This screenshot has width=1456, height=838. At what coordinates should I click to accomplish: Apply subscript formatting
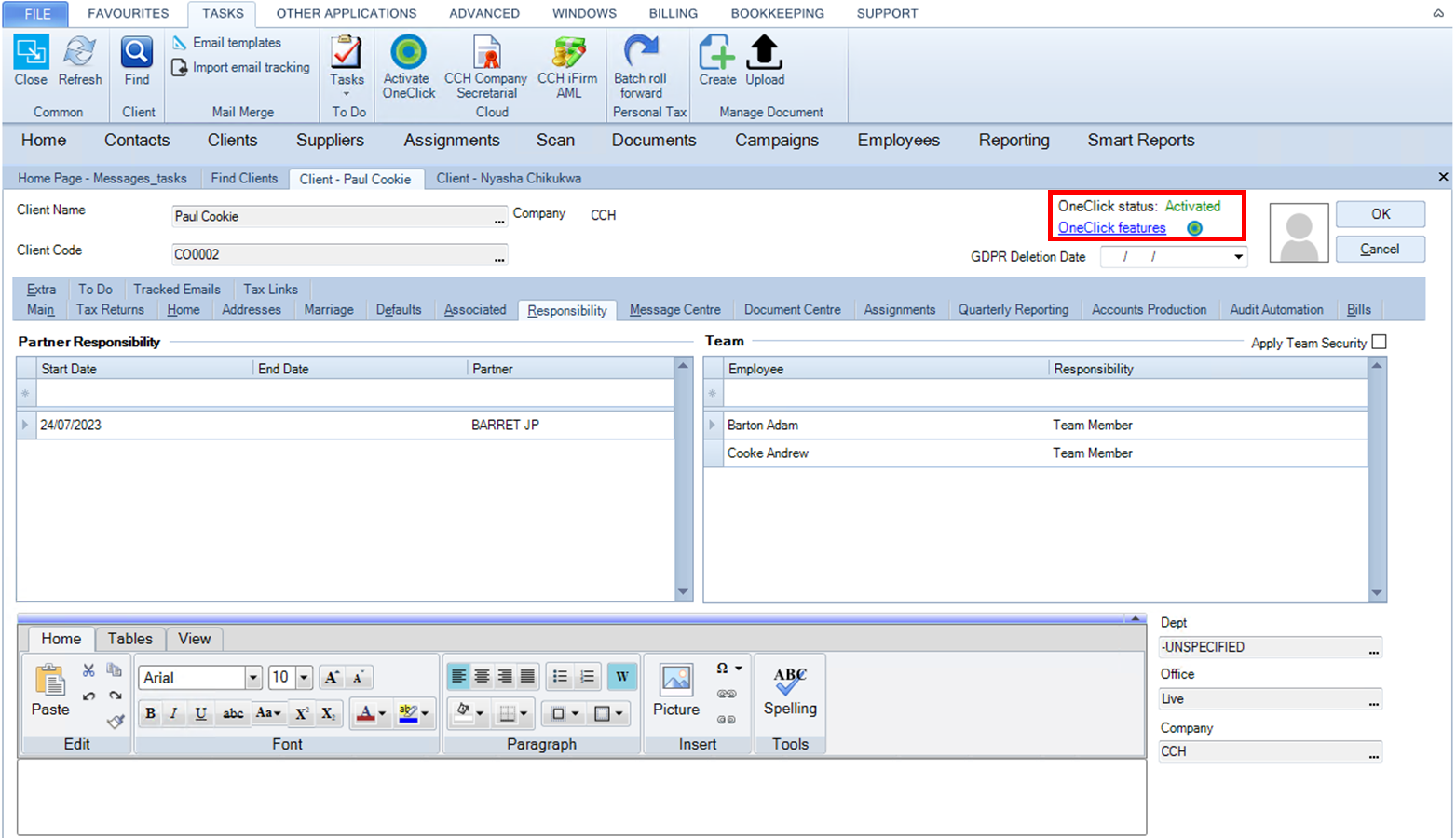(328, 713)
